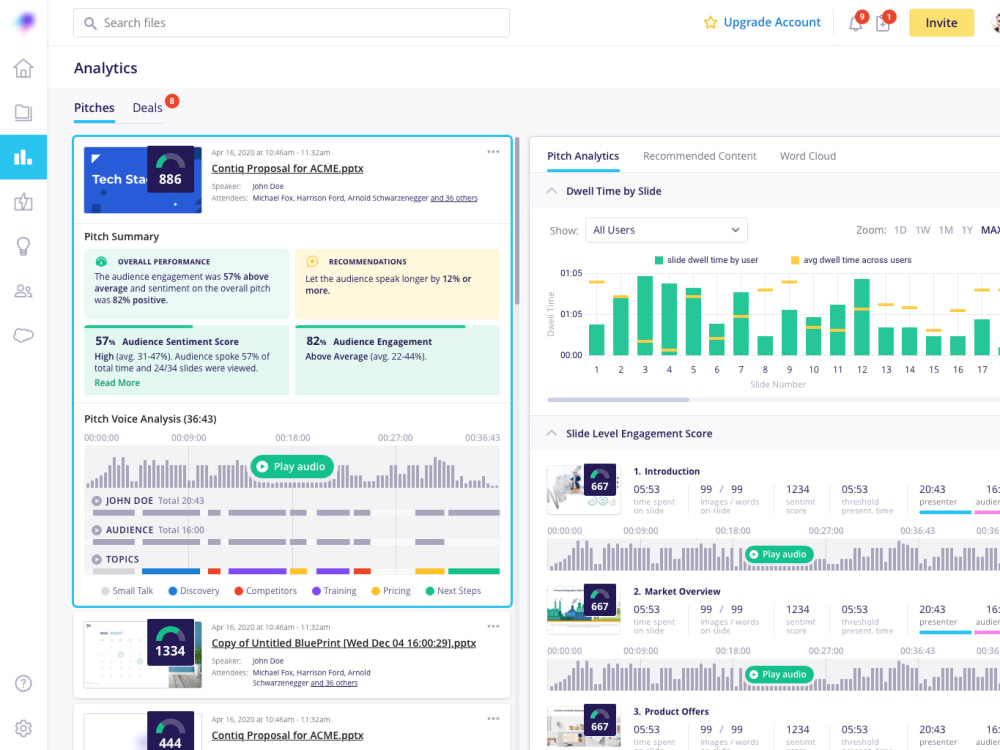Toggle avg dwell time across users legend
This screenshot has width=1000, height=750.
(x=851, y=260)
